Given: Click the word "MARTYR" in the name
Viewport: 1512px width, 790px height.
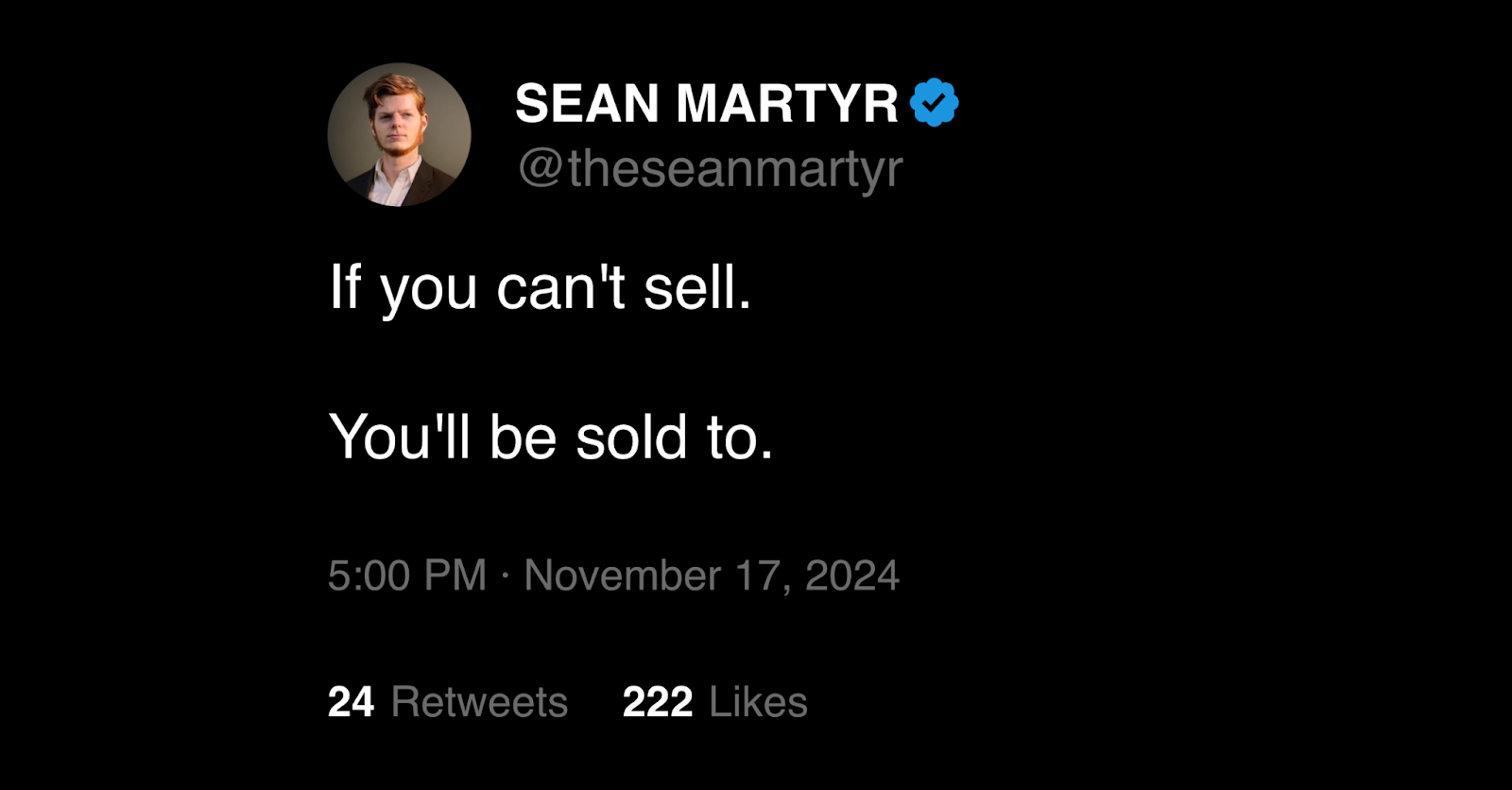Looking at the screenshot, I should point(787,103).
